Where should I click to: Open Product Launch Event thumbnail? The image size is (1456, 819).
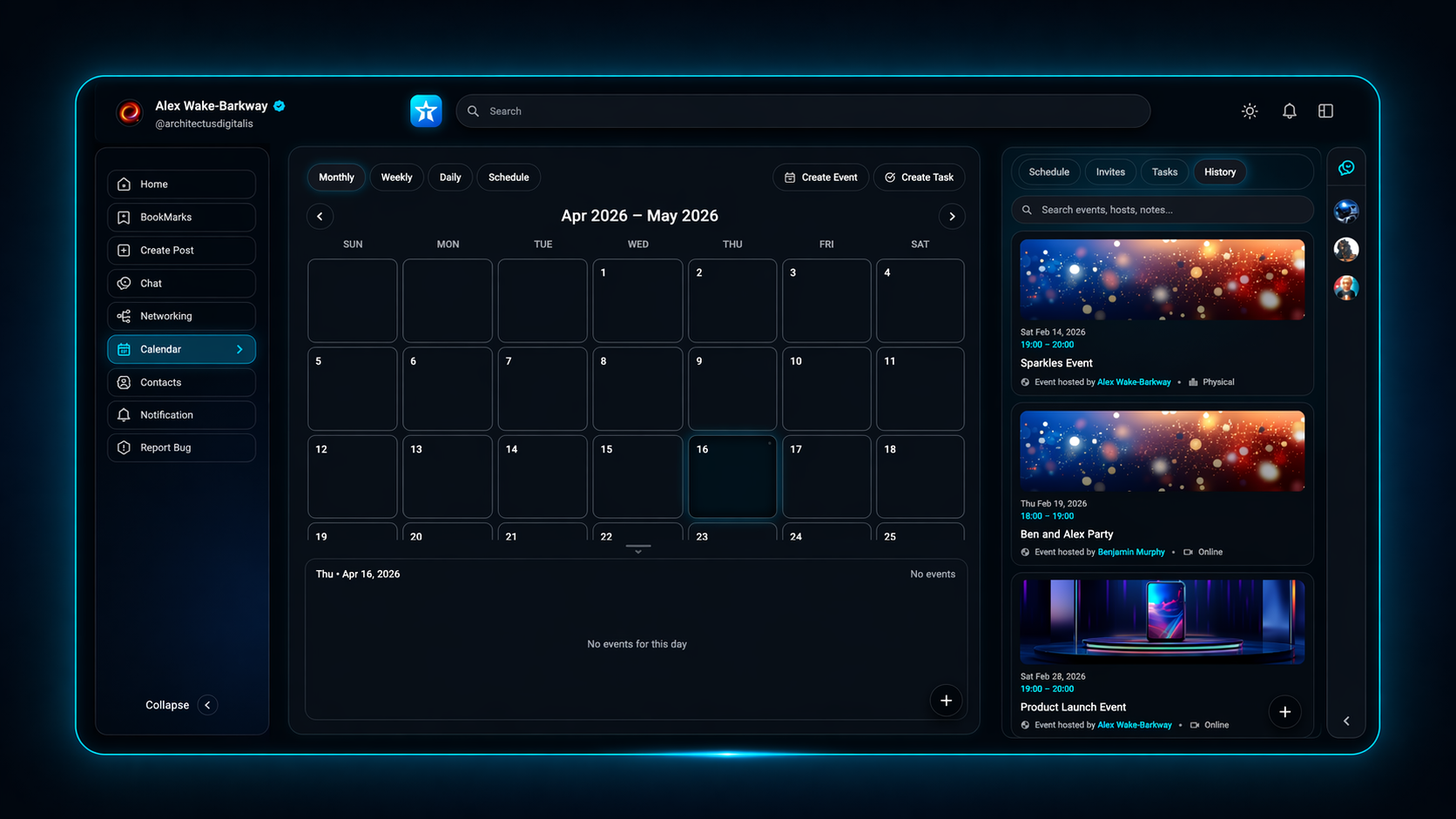[x=1163, y=621]
